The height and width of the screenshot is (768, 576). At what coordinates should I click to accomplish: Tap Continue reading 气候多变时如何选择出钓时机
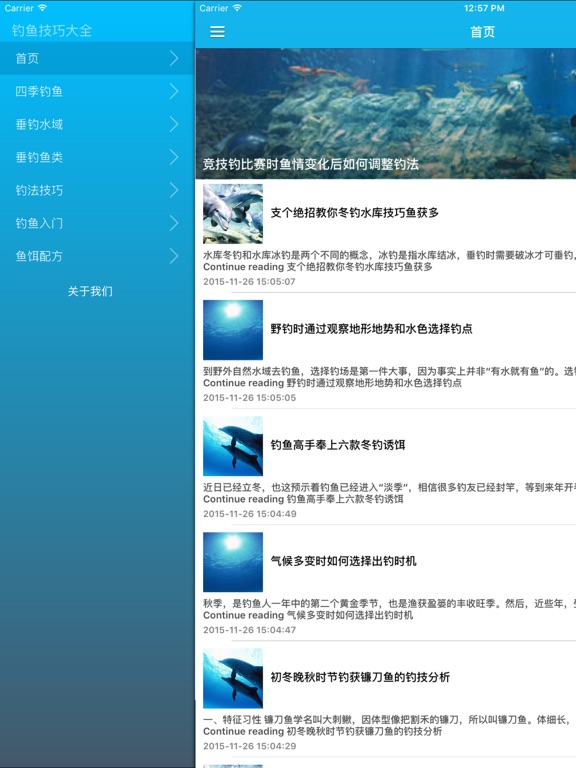308,615
